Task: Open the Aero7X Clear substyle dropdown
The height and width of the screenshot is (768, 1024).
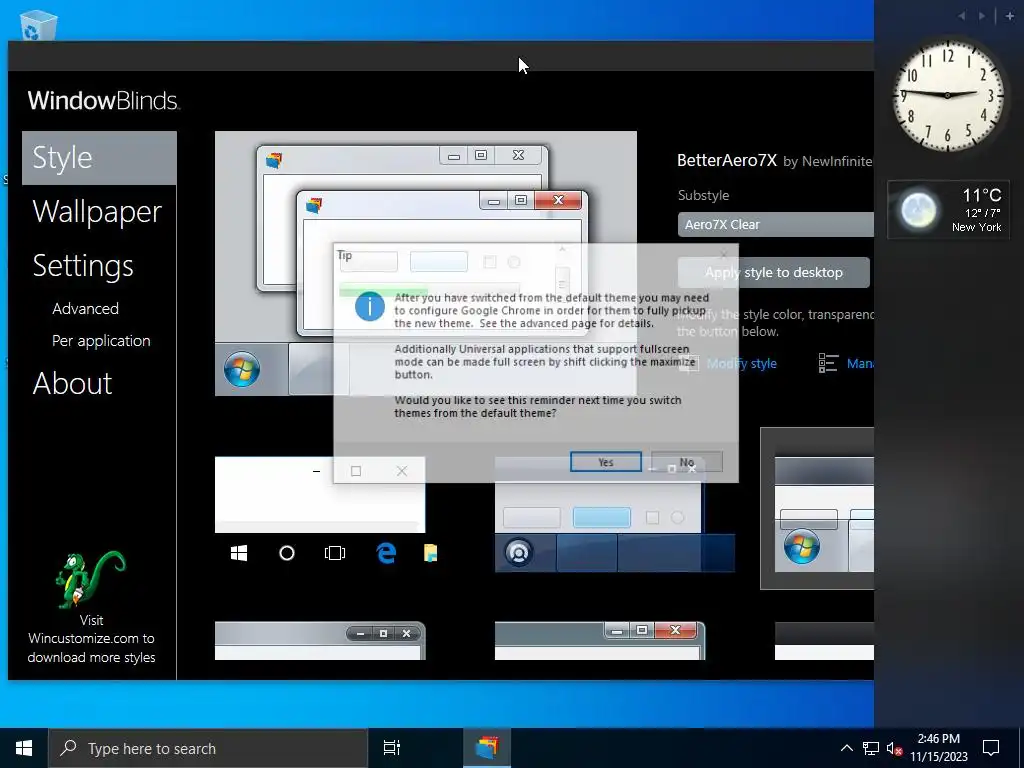Action: tap(776, 224)
